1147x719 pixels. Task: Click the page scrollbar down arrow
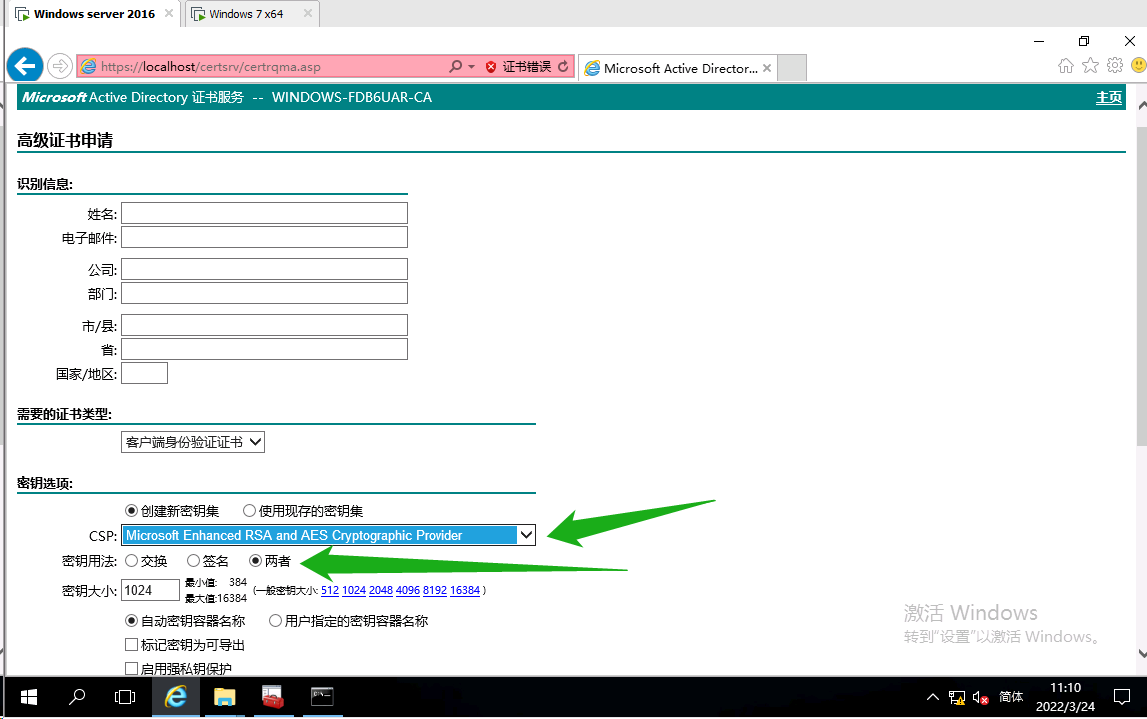coord(1142,654)
